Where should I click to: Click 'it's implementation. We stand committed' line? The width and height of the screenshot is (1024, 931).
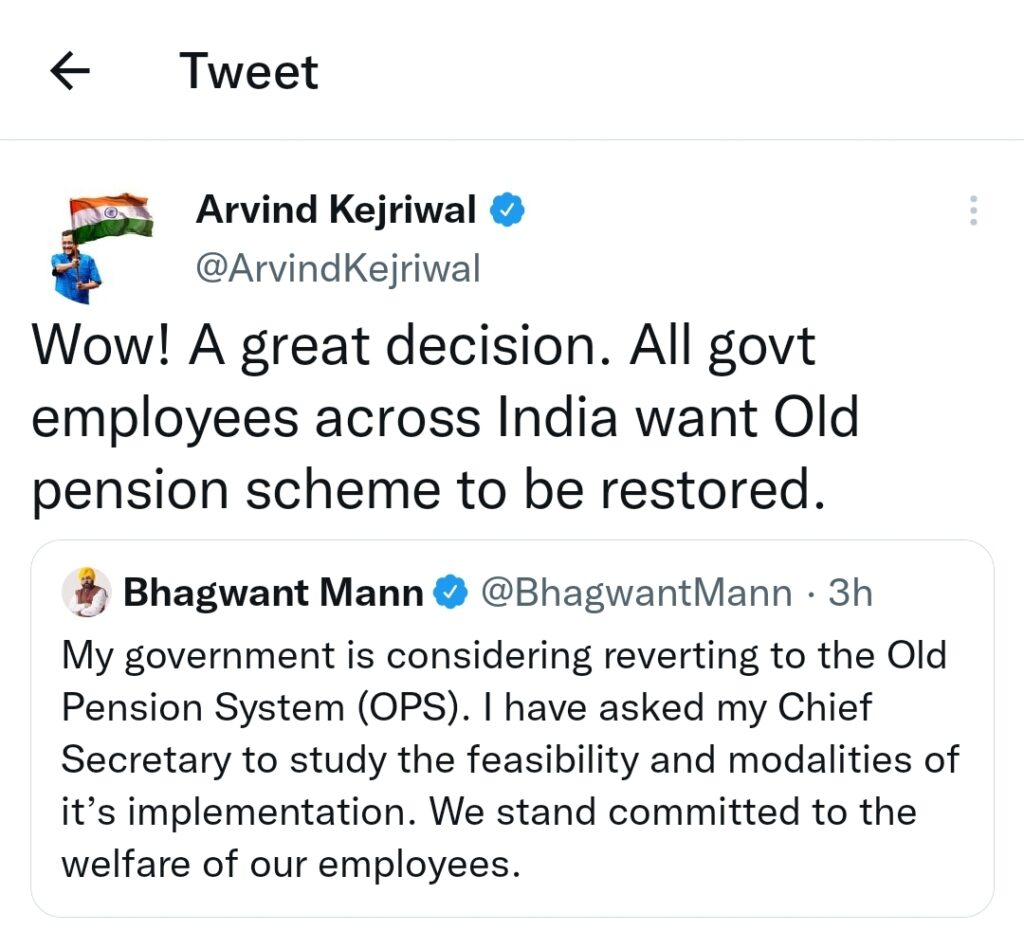tap(489, 812)
